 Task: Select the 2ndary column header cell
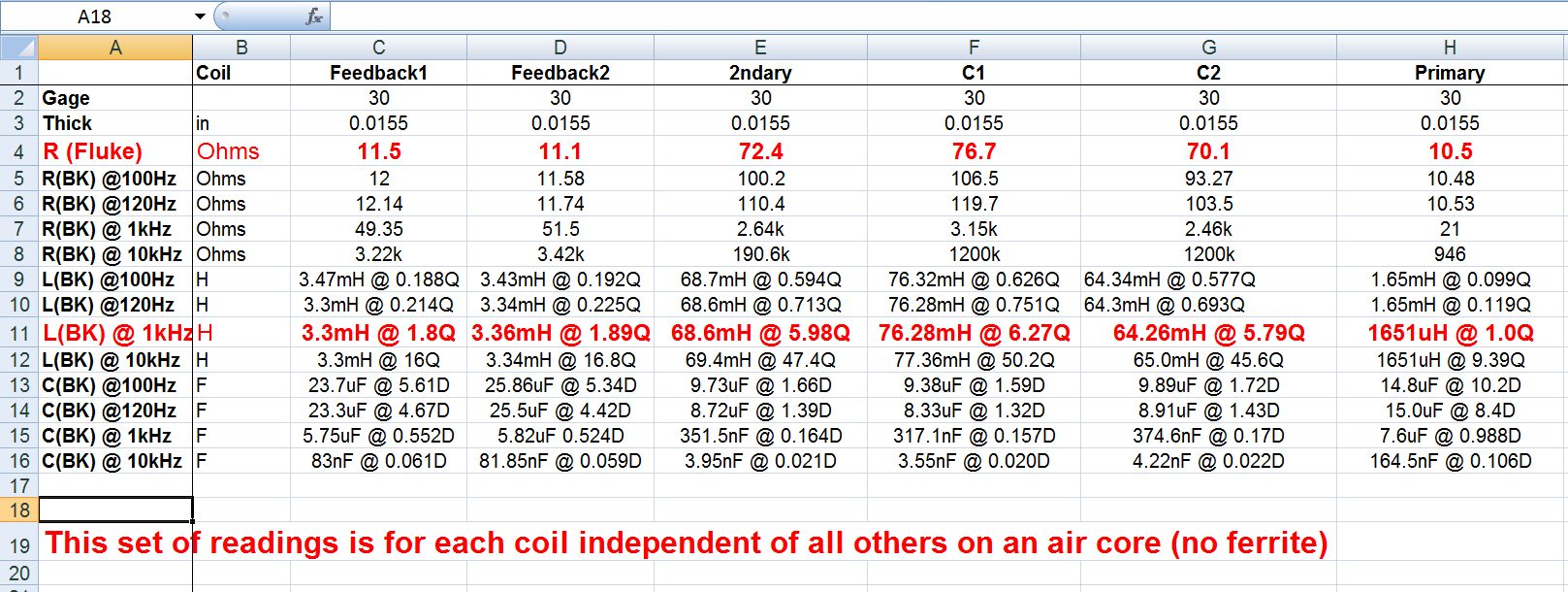(760, 73)
